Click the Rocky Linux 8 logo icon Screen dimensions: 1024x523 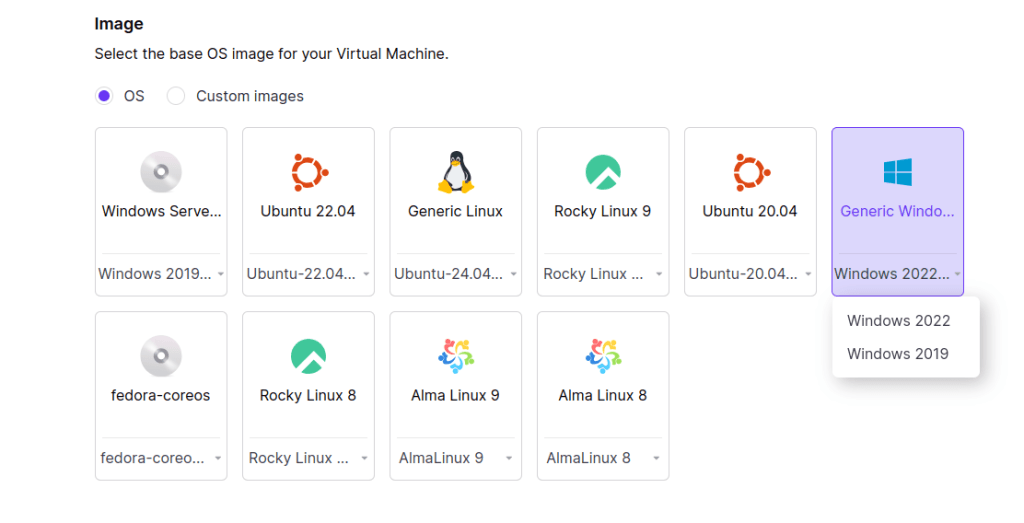tap(308, 357)
